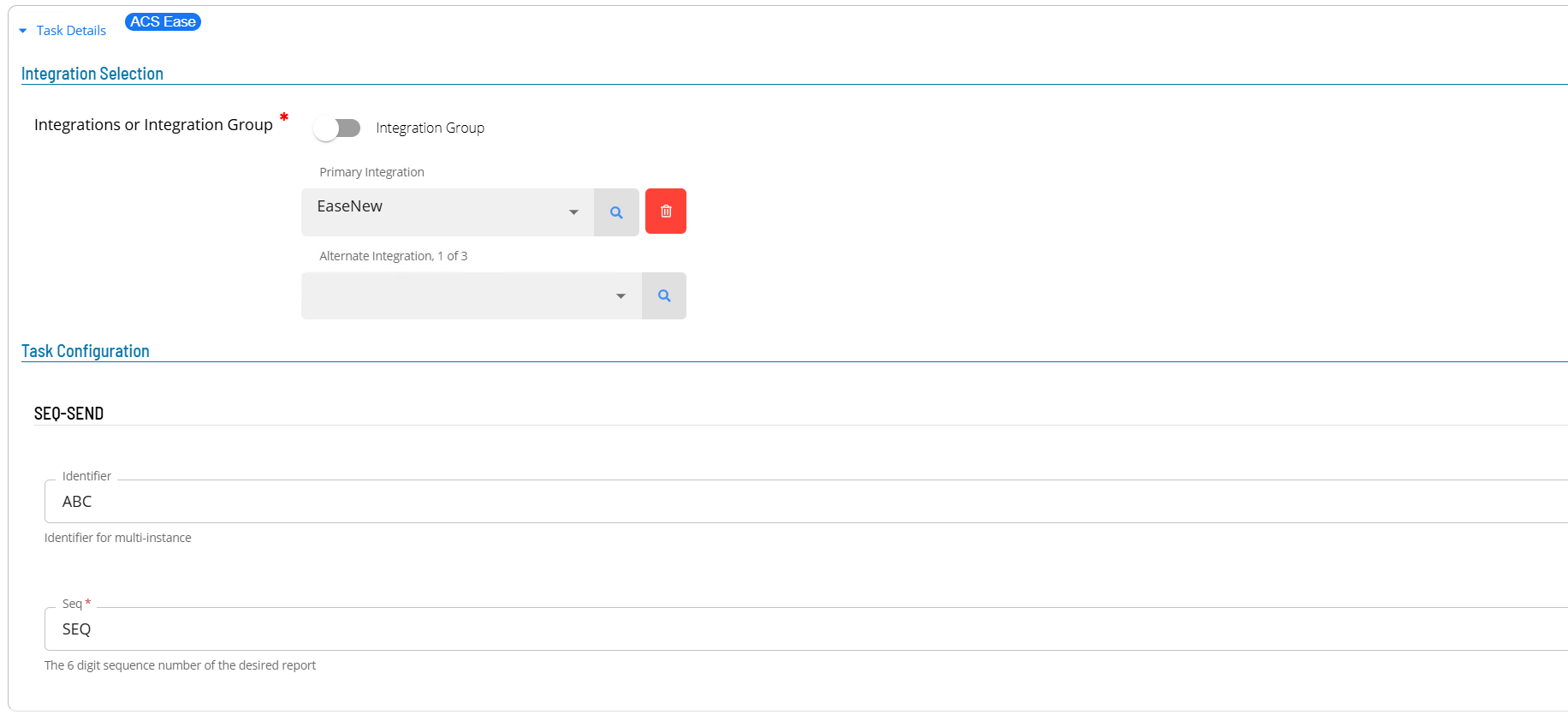Image resolution: width=1568 pixels, height=715 pixels.
Task: Toggle the Integration Group switch
Action: point(336,128)
